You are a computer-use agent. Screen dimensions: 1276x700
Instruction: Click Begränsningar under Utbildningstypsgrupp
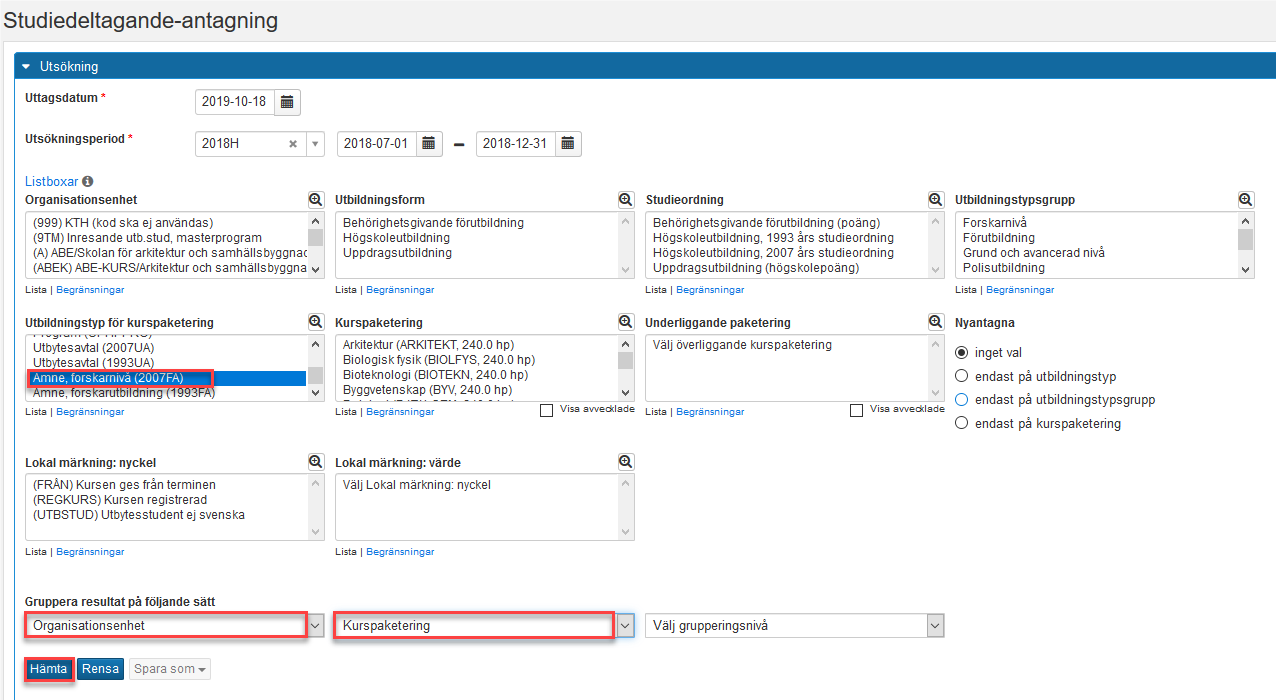click(x=1020, y=290)
